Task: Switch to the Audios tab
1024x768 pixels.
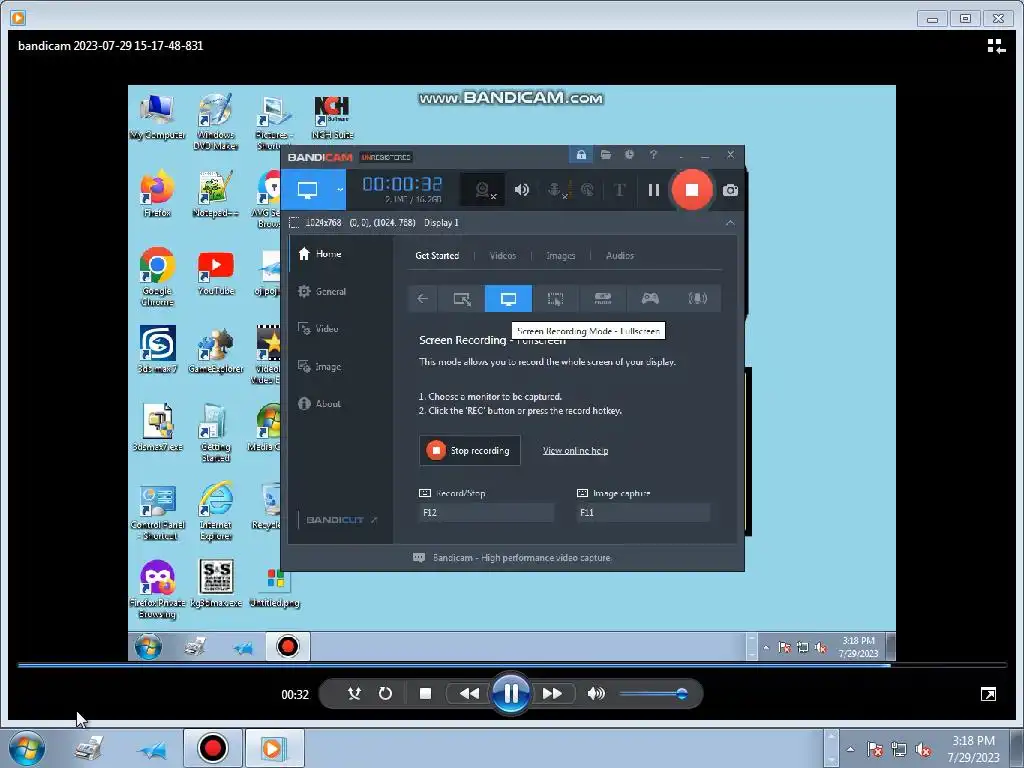Action: tap(620, 255)
